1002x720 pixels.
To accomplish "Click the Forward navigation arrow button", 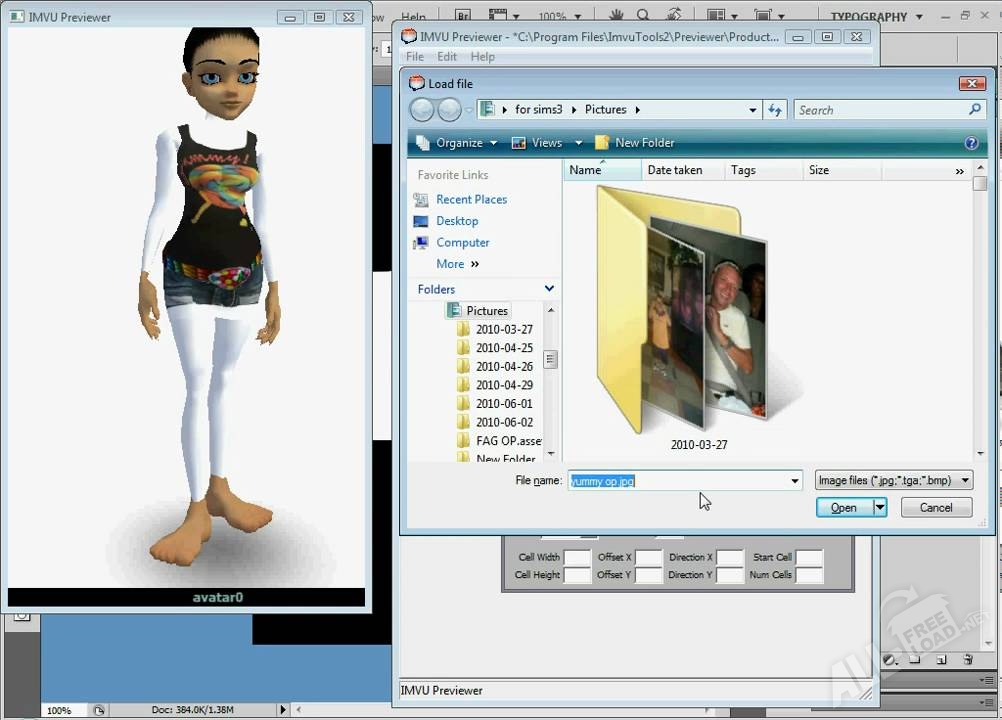I will point(450,110).
